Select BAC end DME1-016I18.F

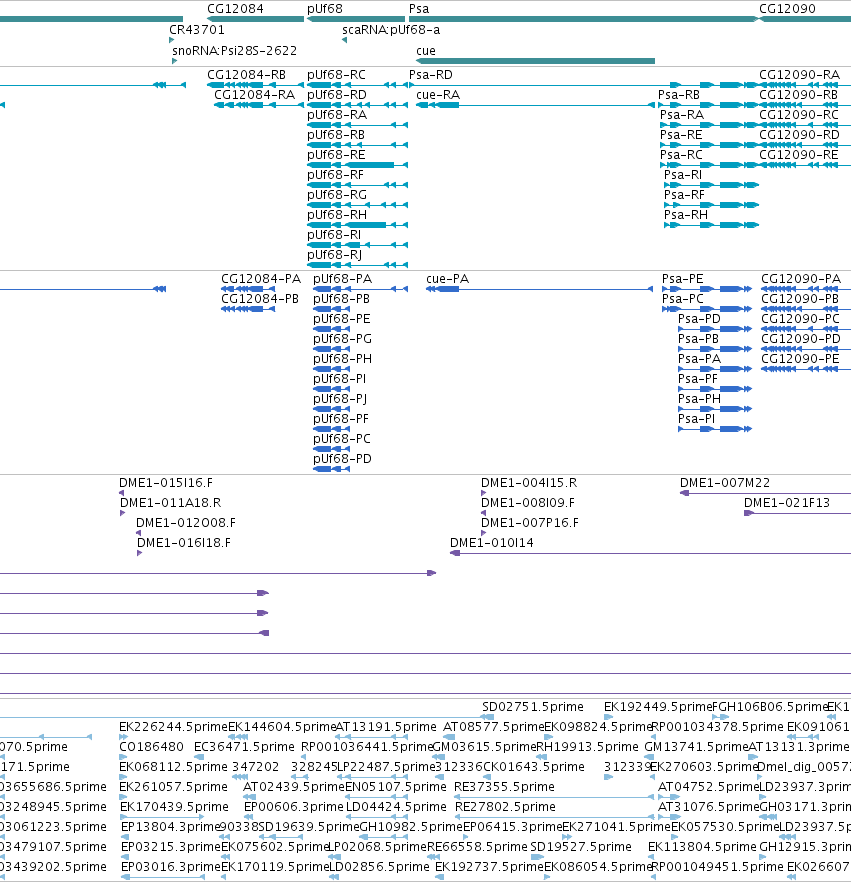184,543
